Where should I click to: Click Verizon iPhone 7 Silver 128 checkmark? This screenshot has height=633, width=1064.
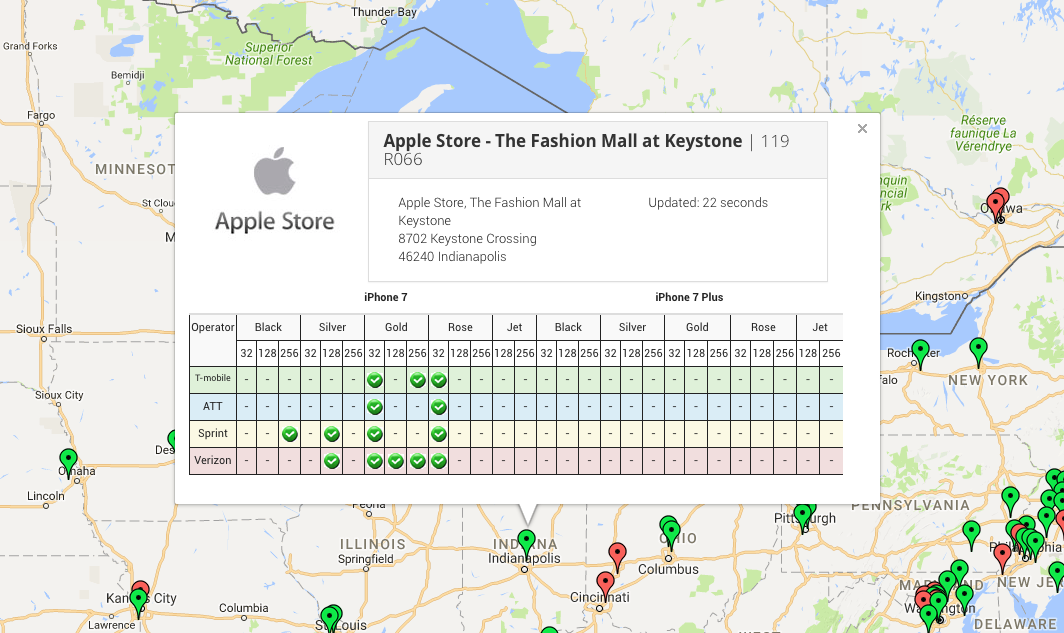pos(332,461)
